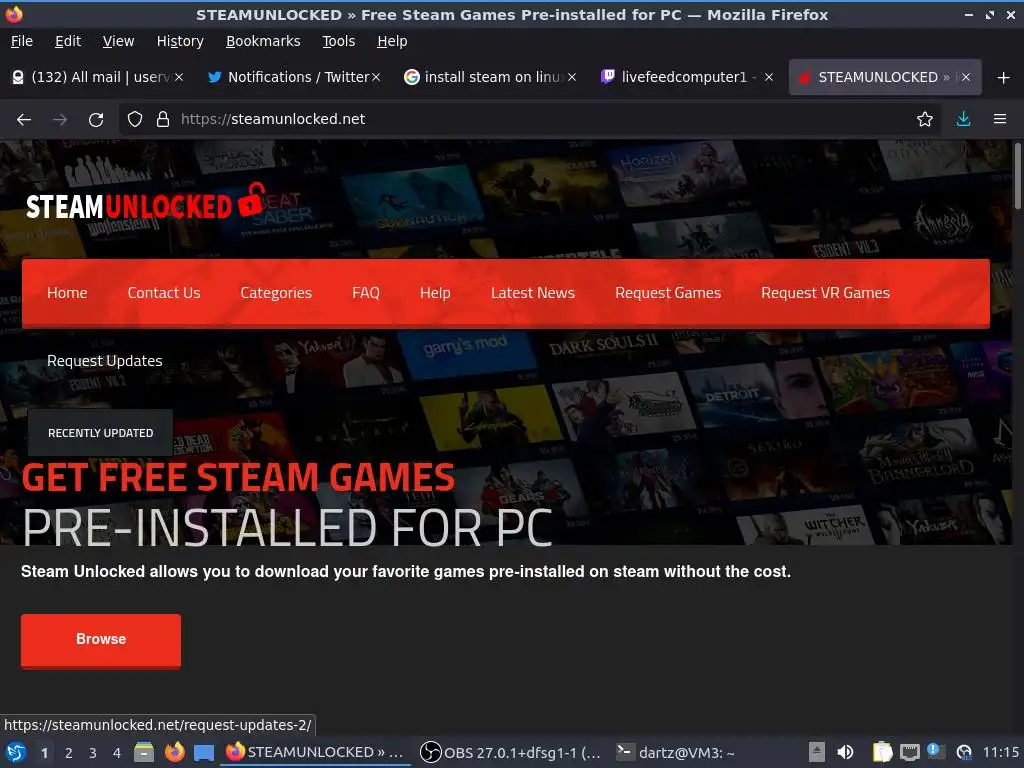The height and width of the screenshot is (768, 1024).
Task: Close the Notifications / Twitter tab
Action: click(376, 77)
